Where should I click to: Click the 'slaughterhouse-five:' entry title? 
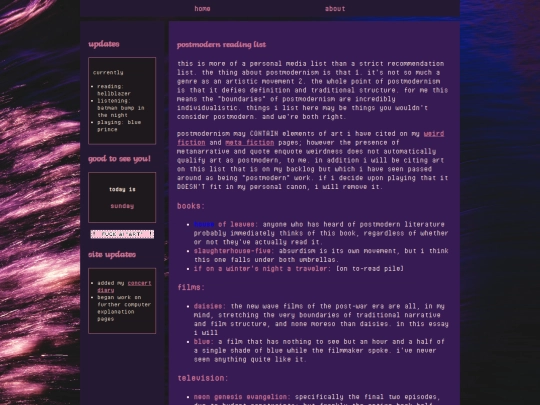point(234,251)
